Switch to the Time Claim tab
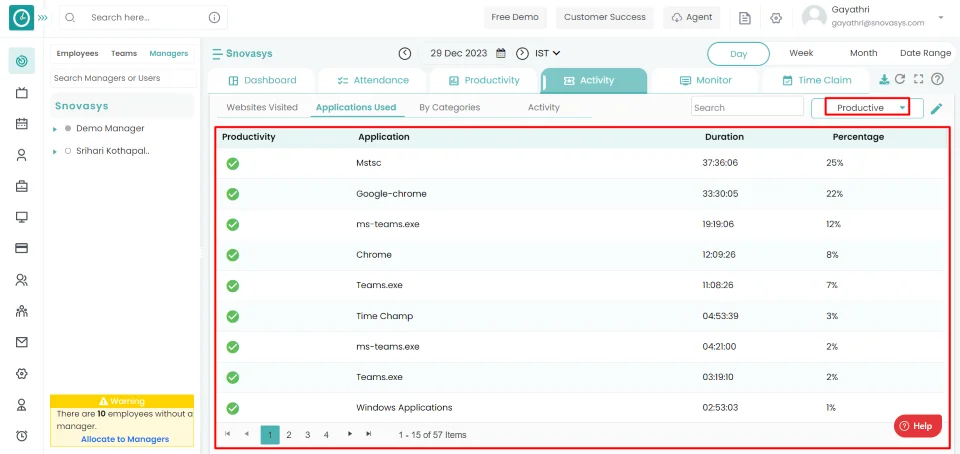 click(x=816, y=80)
